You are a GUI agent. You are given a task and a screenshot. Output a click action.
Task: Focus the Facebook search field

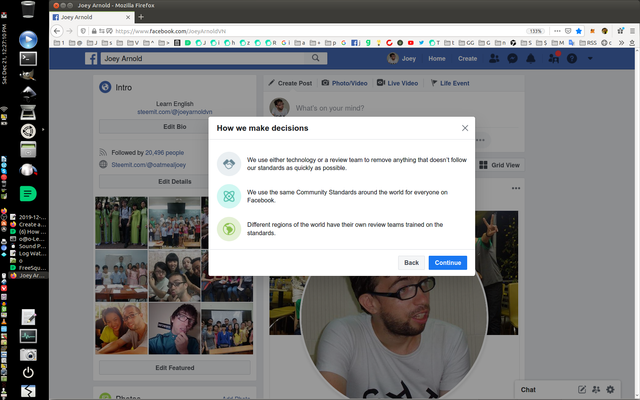tap(203, 58)
